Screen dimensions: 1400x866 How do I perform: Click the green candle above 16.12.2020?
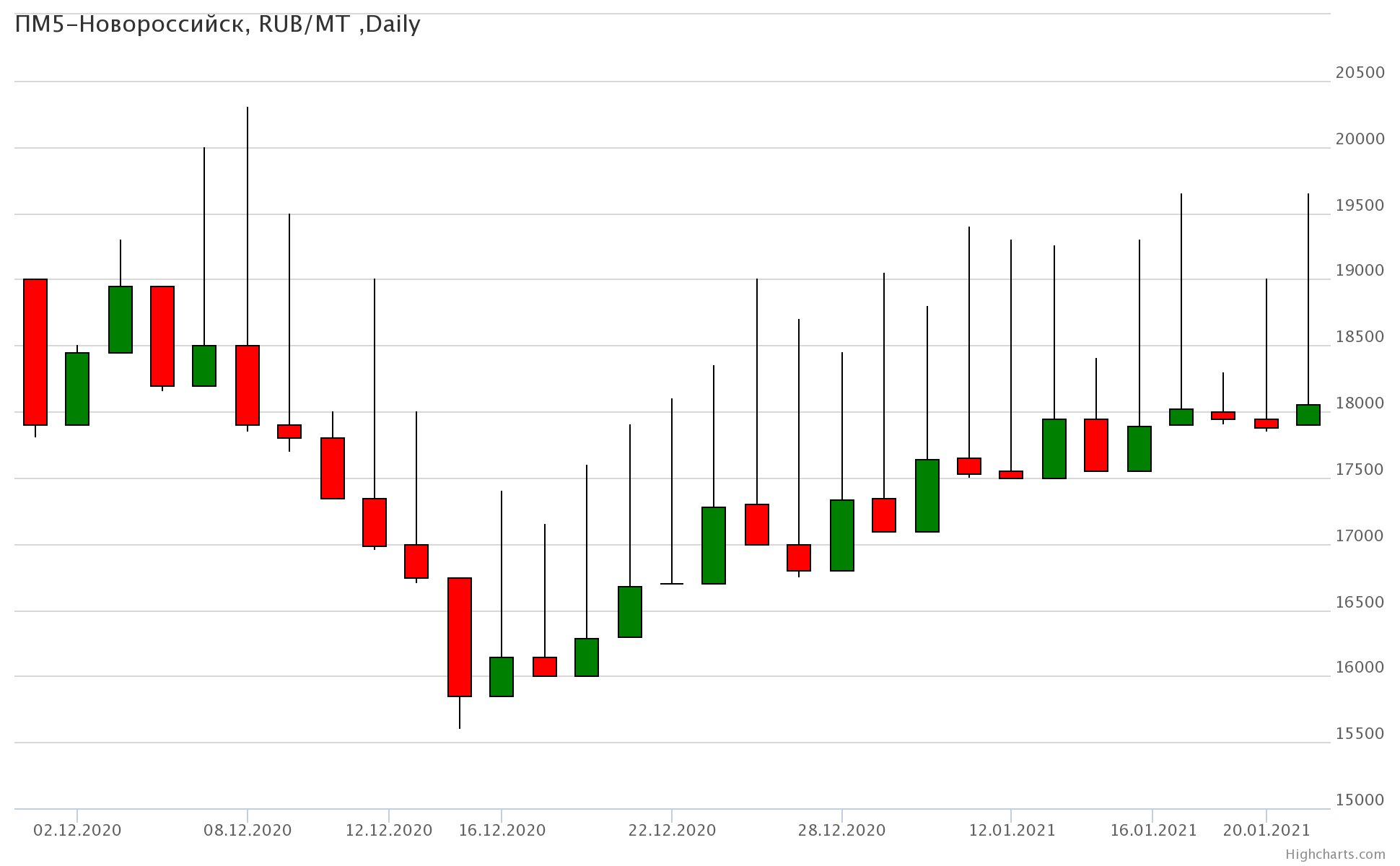click(502, 677)
